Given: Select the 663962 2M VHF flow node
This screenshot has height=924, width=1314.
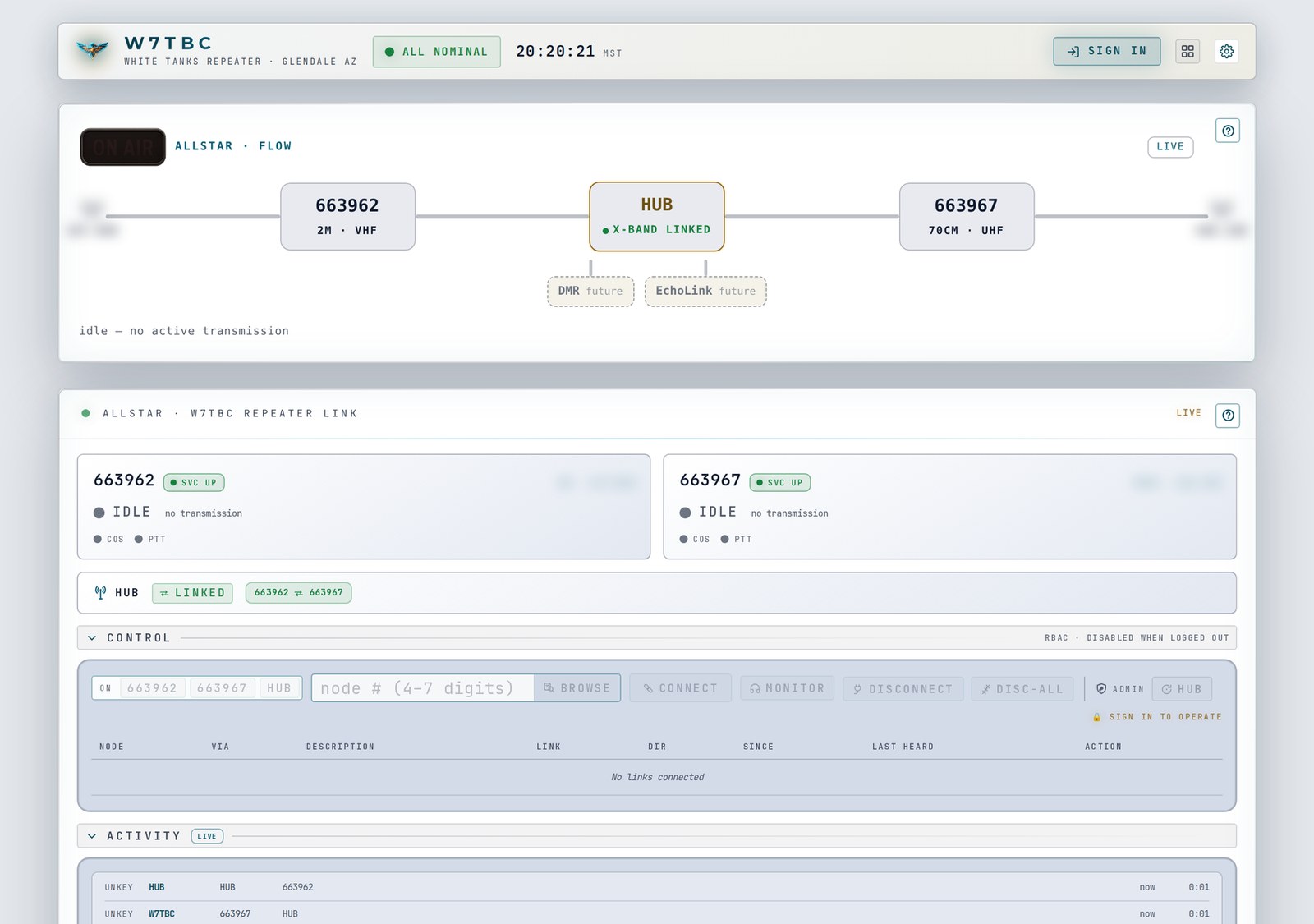Looking at the screenshot, I should pos(347,217).
